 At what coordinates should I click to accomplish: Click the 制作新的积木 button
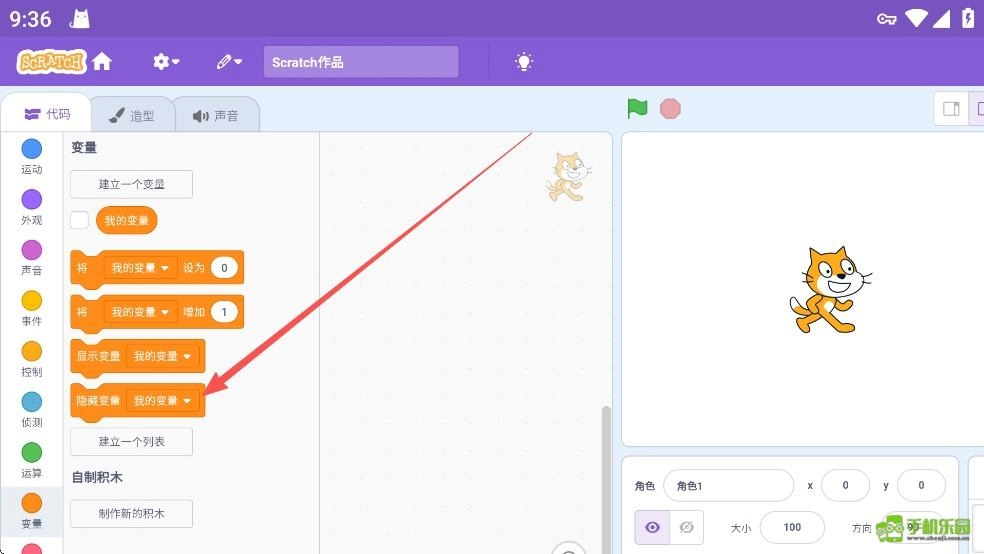(131, 514)
